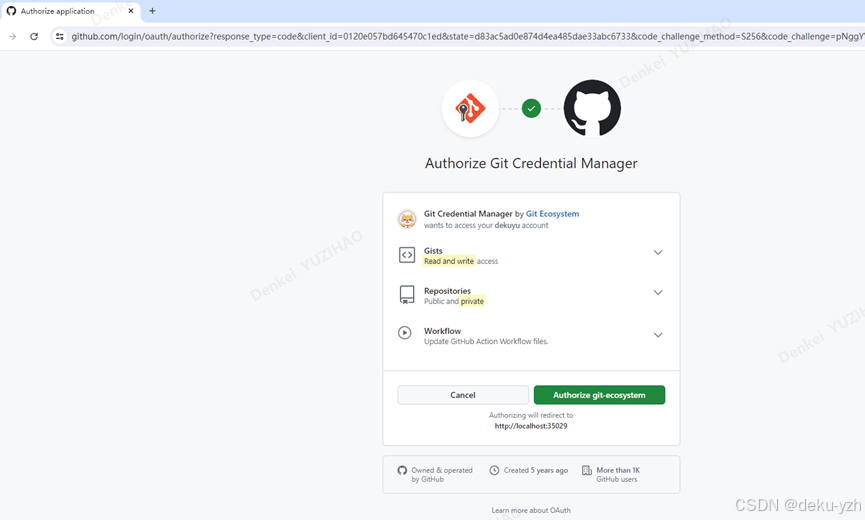The height and width of the screenshot is (520, 865).
Task: Click 'More than 1K GitHub users' text
Action: pos(618,475)
